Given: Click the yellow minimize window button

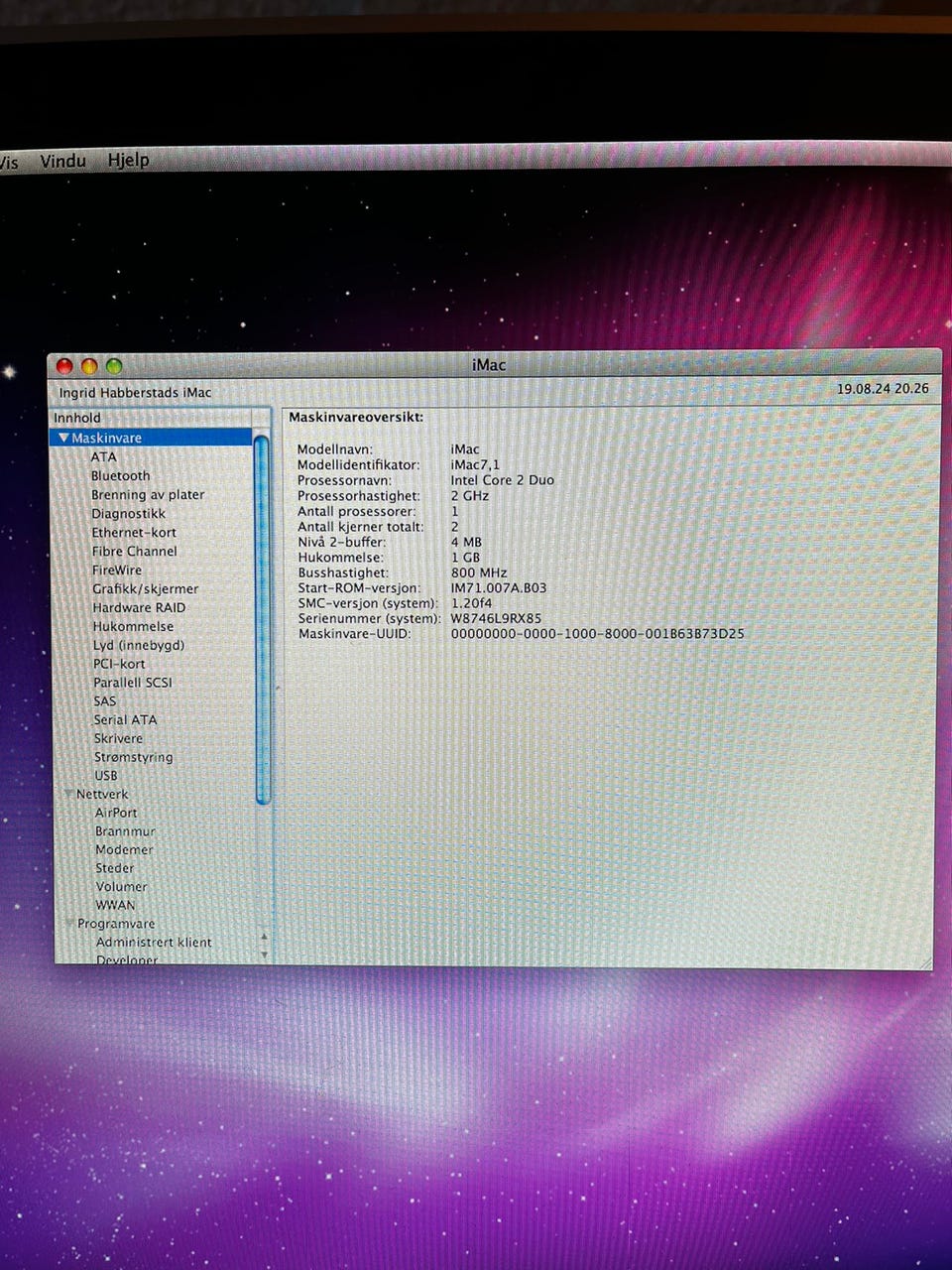Looking at the screenshot, I should pos(89,366).
